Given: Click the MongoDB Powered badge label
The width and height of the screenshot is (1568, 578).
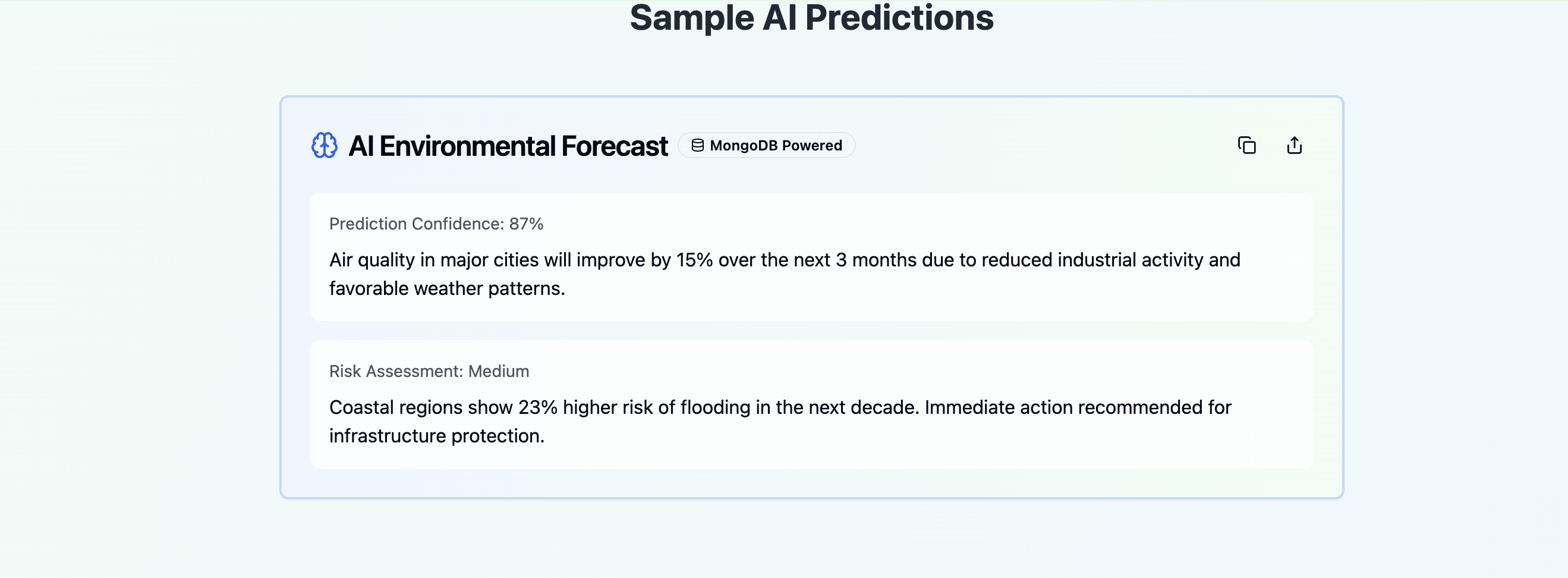Looking at the screenshot, I should (x=776, y=146).
